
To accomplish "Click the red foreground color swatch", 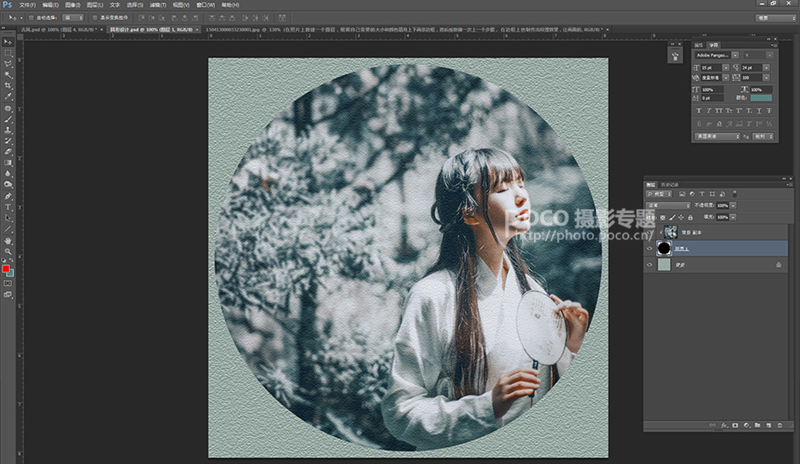I will pos(6,269).
